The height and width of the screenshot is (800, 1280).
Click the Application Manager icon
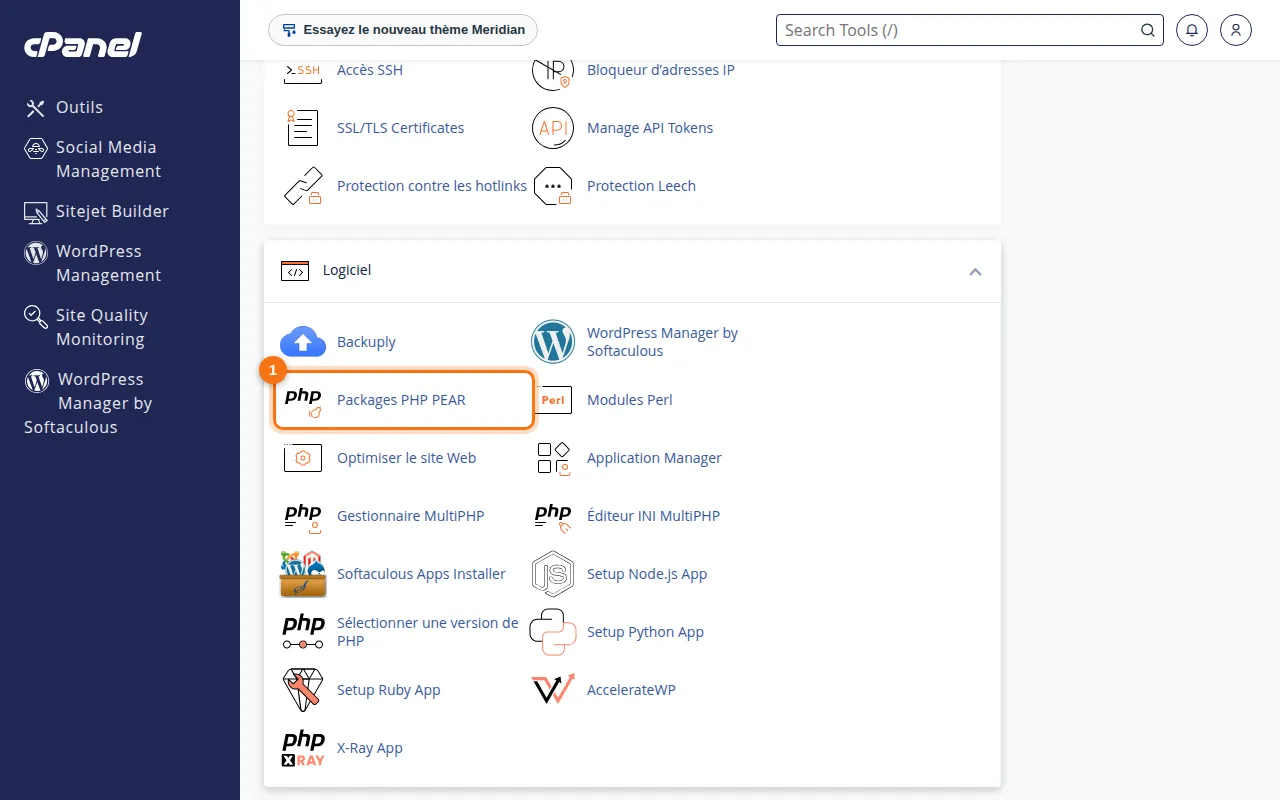[x=553, y=458]
